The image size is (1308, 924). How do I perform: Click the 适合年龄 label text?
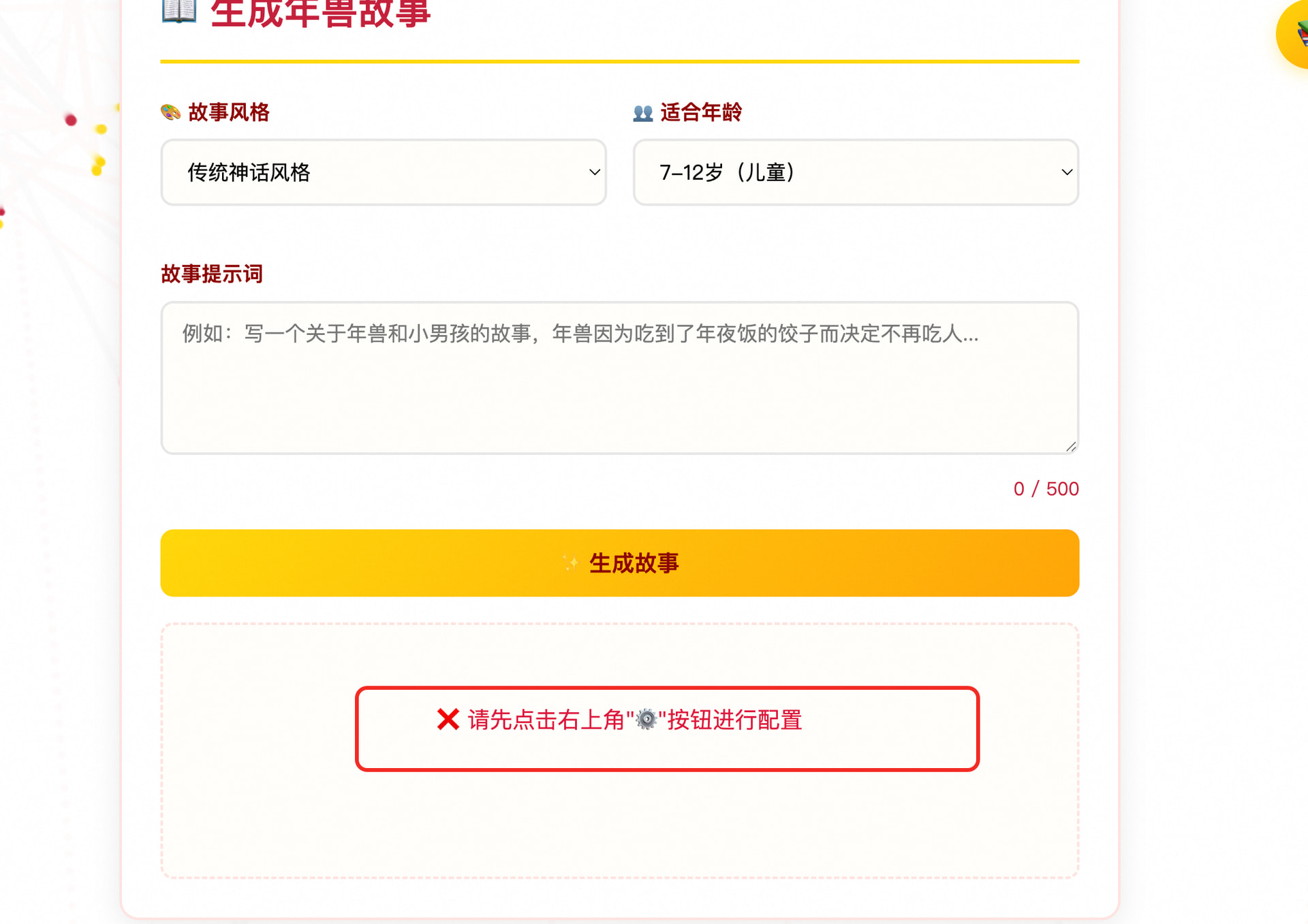[x=701, y=112]
